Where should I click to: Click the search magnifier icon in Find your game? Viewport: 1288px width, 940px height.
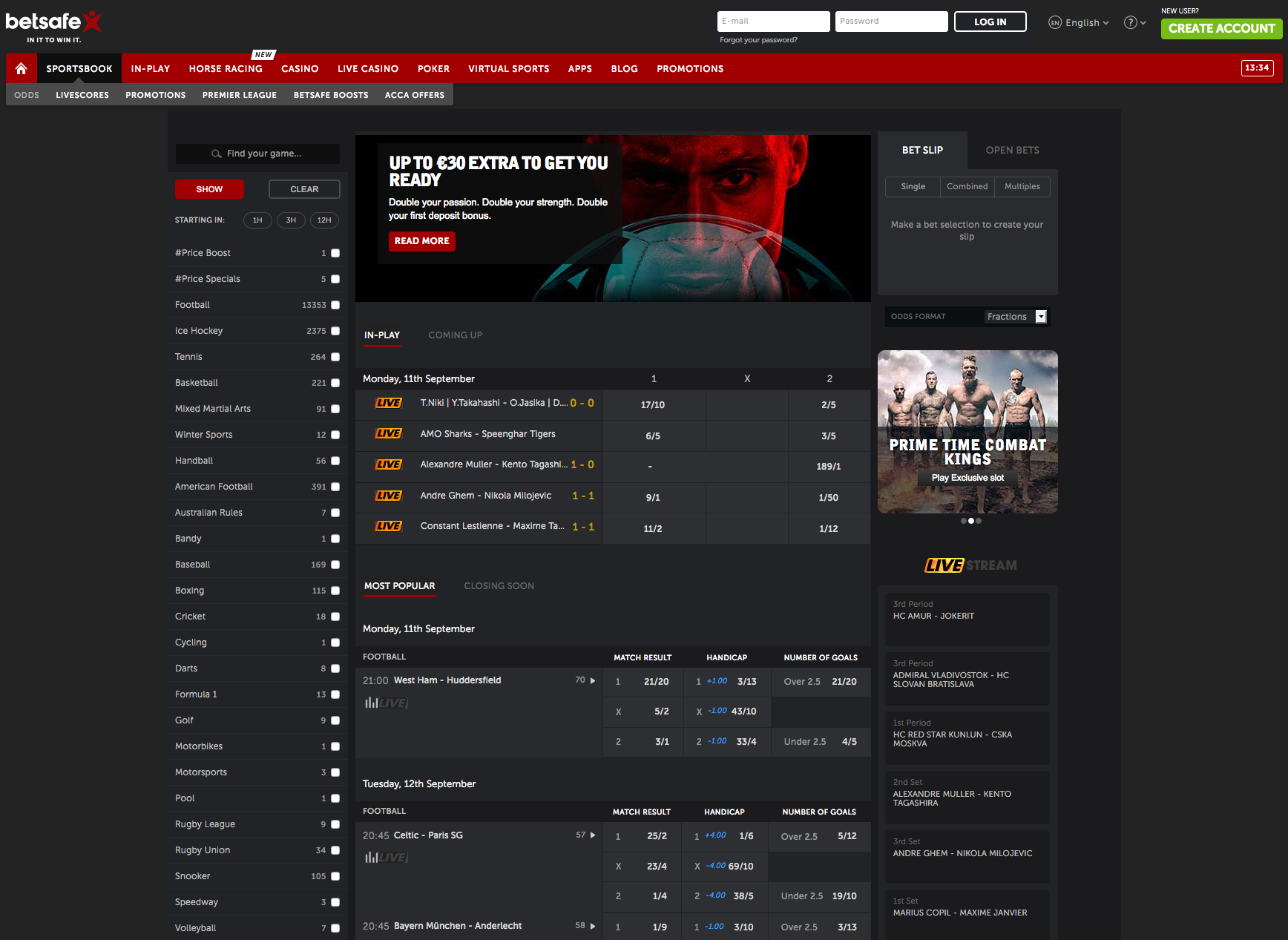click(x=217, y=154)
